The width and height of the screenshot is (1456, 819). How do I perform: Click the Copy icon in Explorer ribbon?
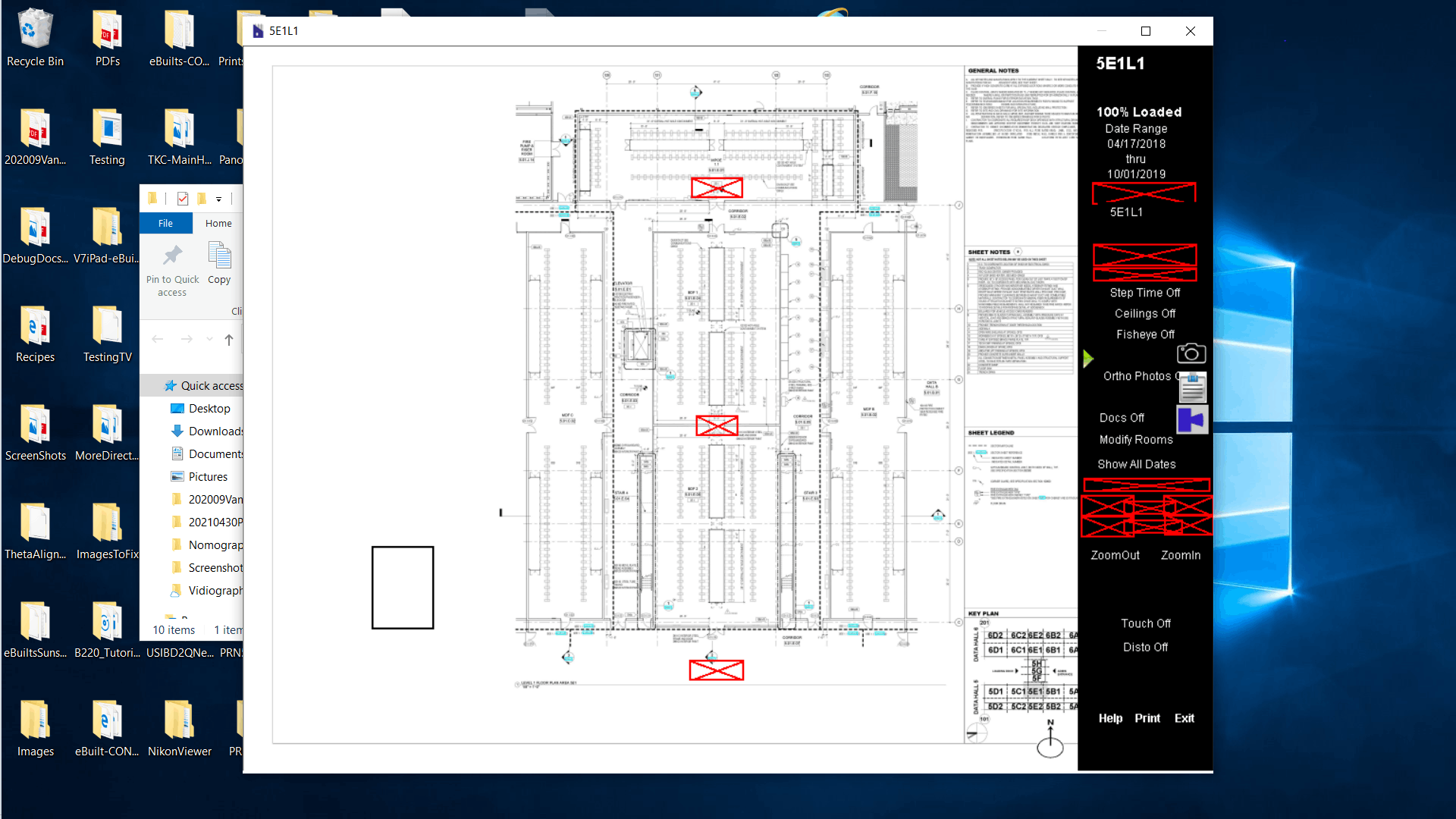(219, 263)
